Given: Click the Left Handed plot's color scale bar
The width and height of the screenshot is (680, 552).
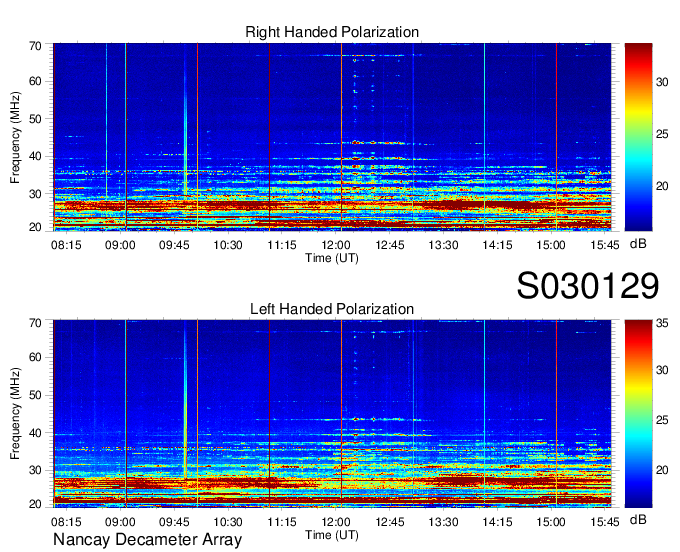Looking at the screenshot, I should [638, 413].
